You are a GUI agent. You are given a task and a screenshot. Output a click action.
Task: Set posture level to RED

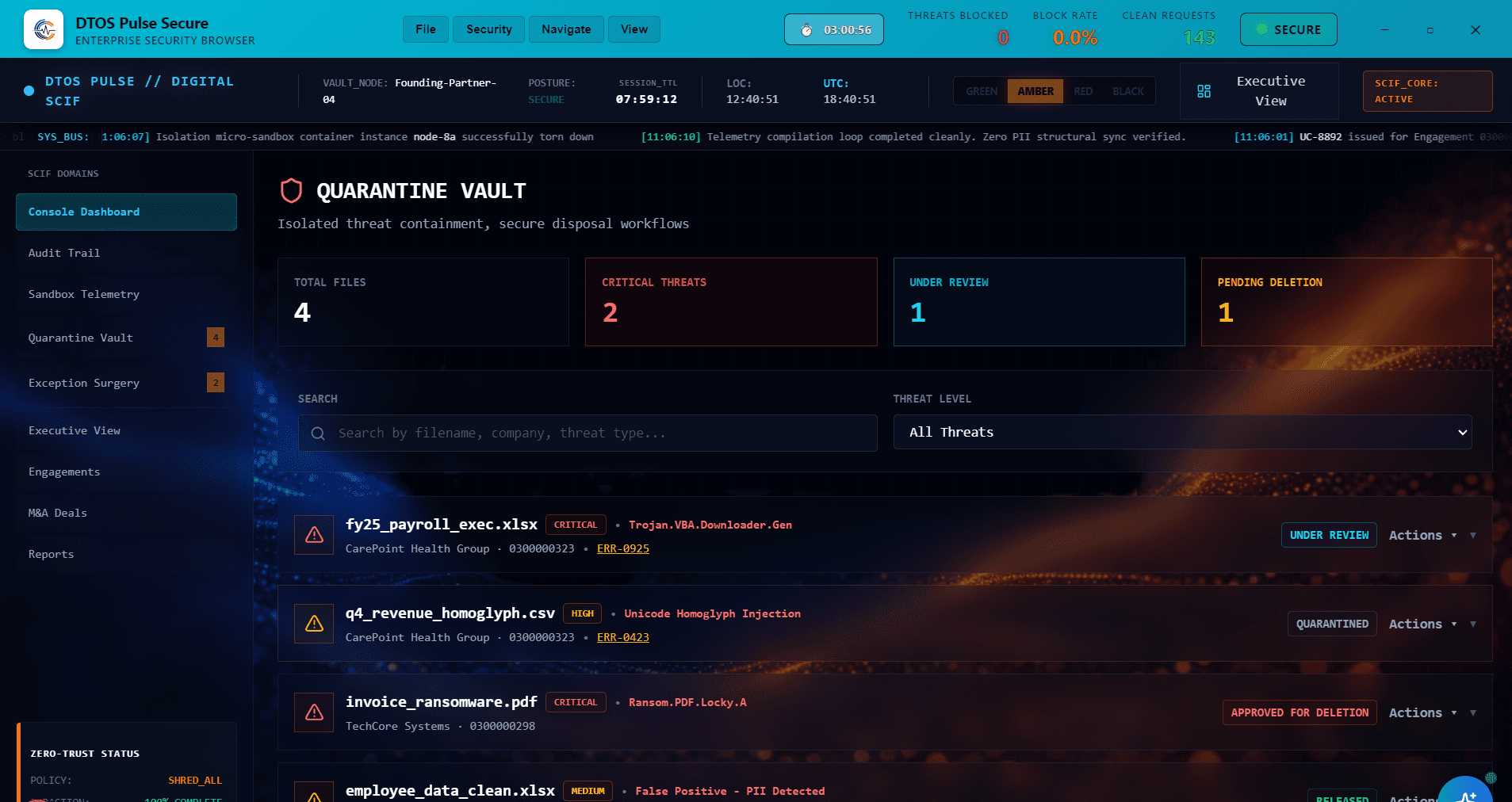tap(1083, 91)
